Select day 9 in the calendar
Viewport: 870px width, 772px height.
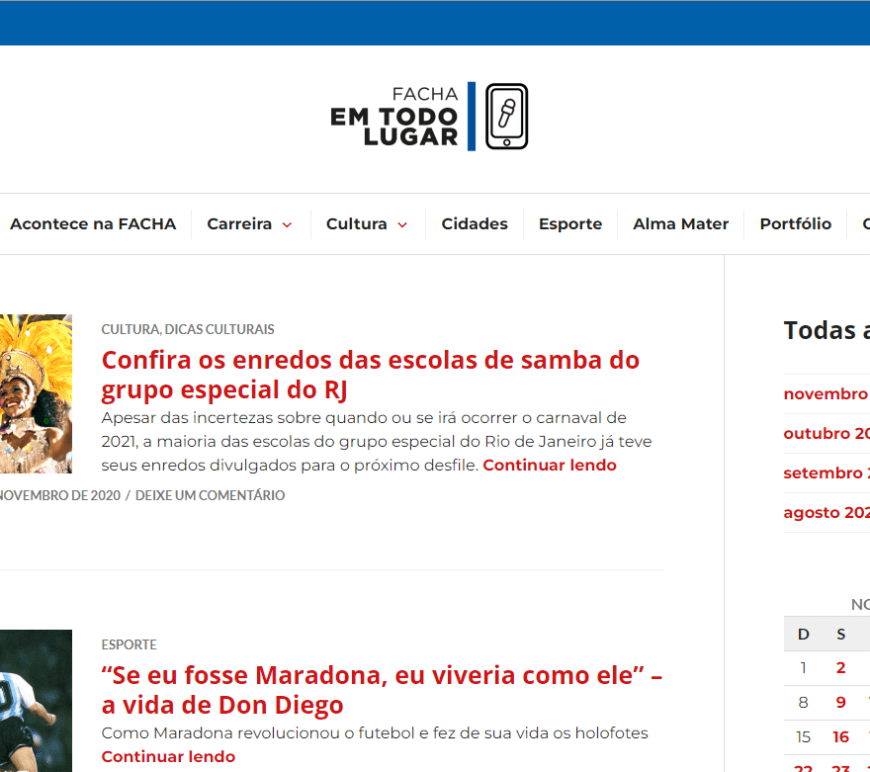pos(840,702)
